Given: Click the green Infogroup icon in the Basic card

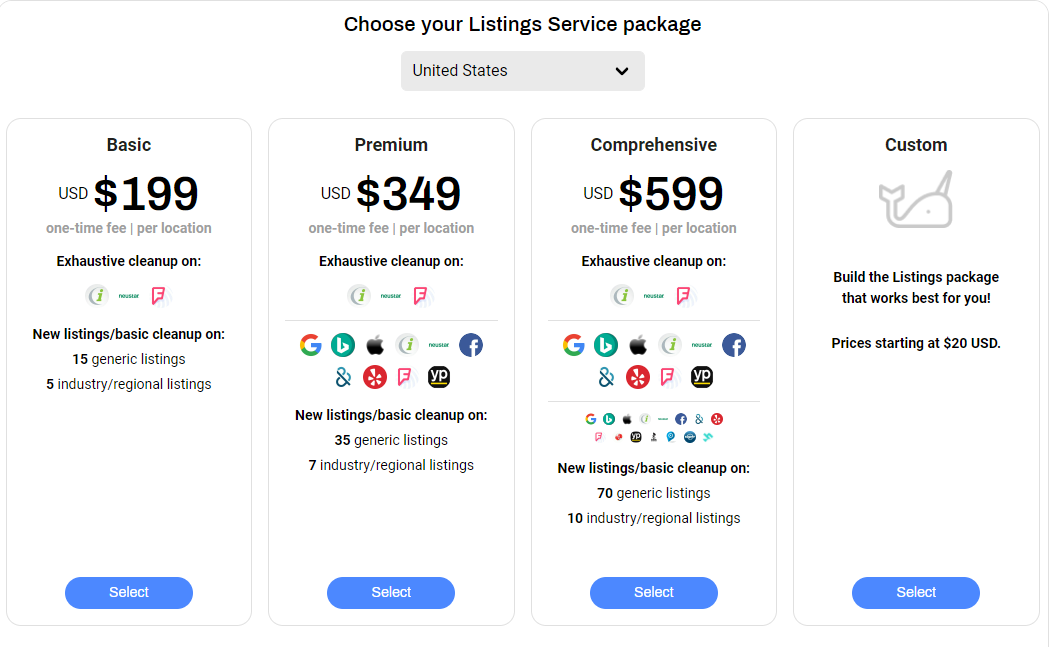Looking at the screenshot, I should (x=97, y=296).
